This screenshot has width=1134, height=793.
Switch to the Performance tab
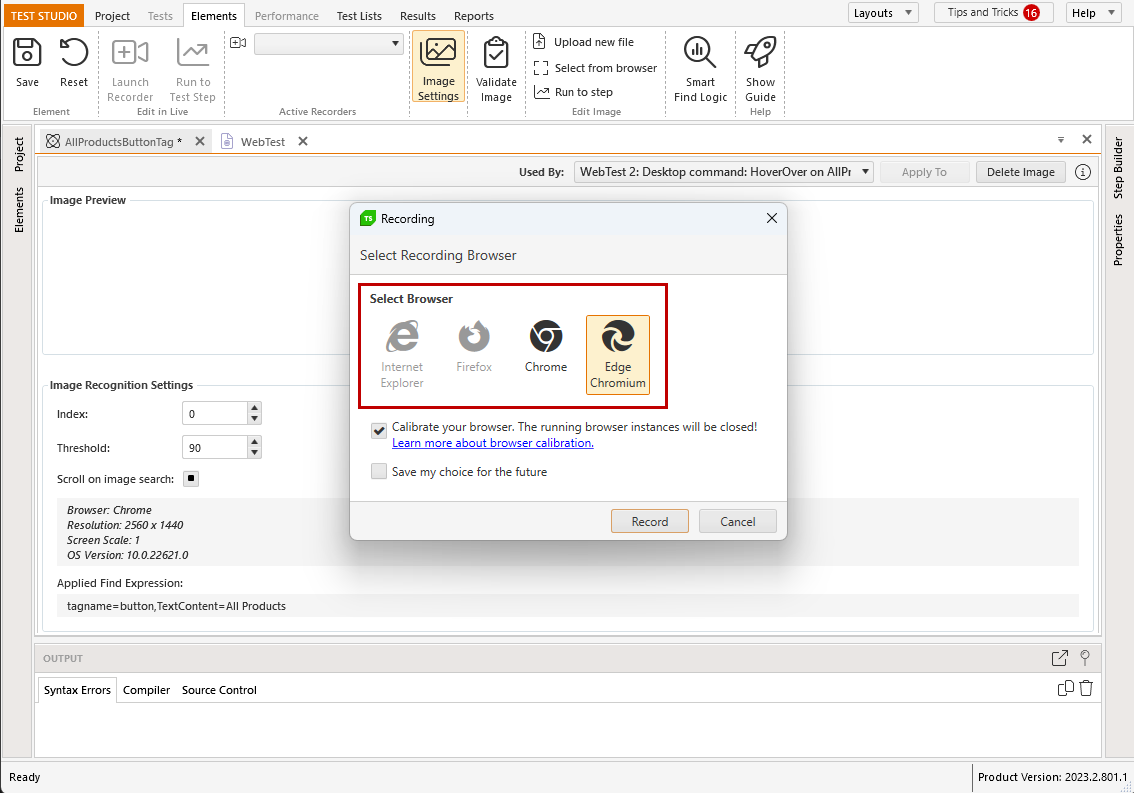[286, 16]
